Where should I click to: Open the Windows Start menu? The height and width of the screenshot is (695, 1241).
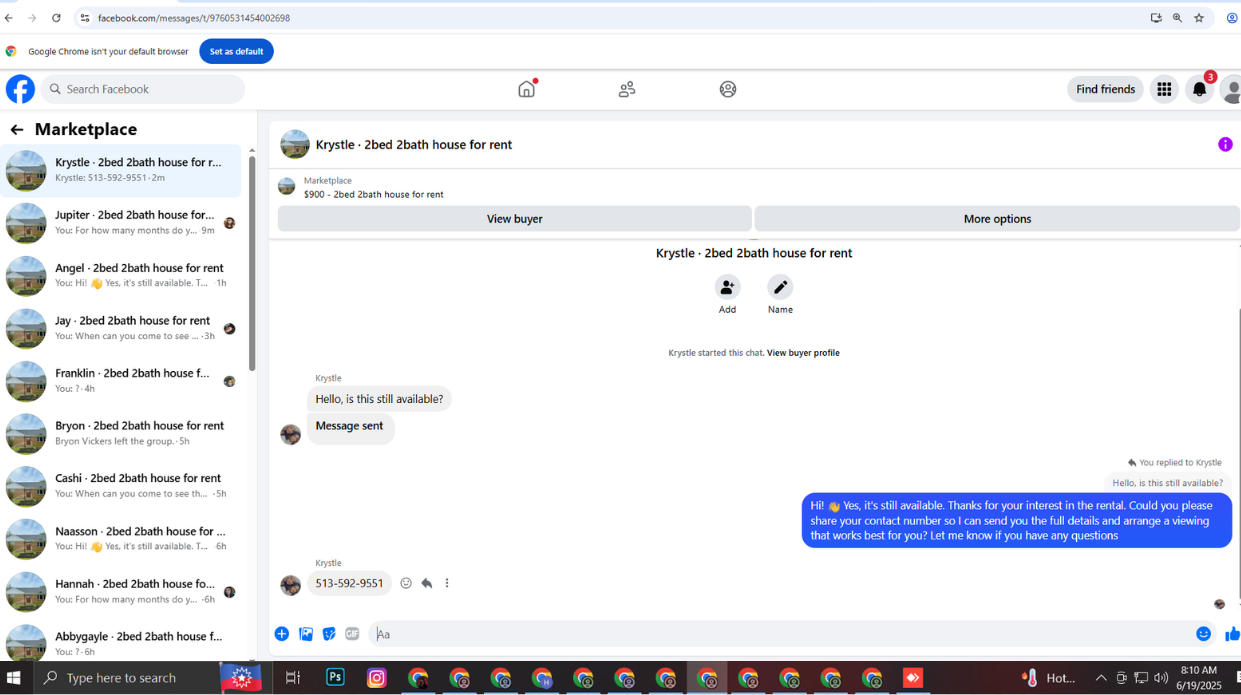(x=14, y=677)
